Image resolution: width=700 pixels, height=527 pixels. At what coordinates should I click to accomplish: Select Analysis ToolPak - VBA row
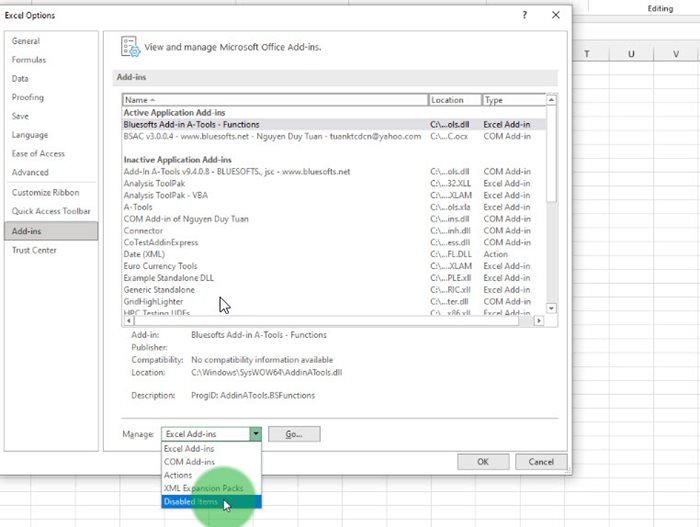point(334,195)
